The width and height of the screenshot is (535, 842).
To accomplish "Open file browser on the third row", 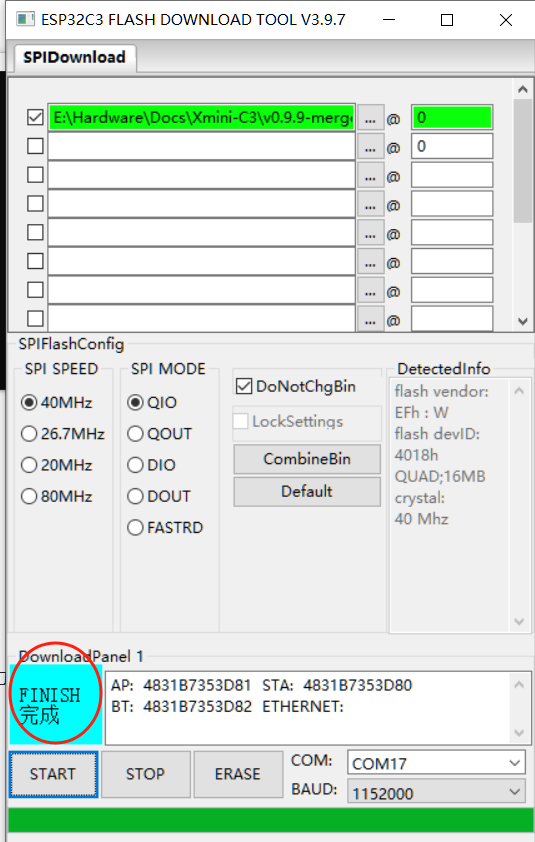I will click(370, 176).
